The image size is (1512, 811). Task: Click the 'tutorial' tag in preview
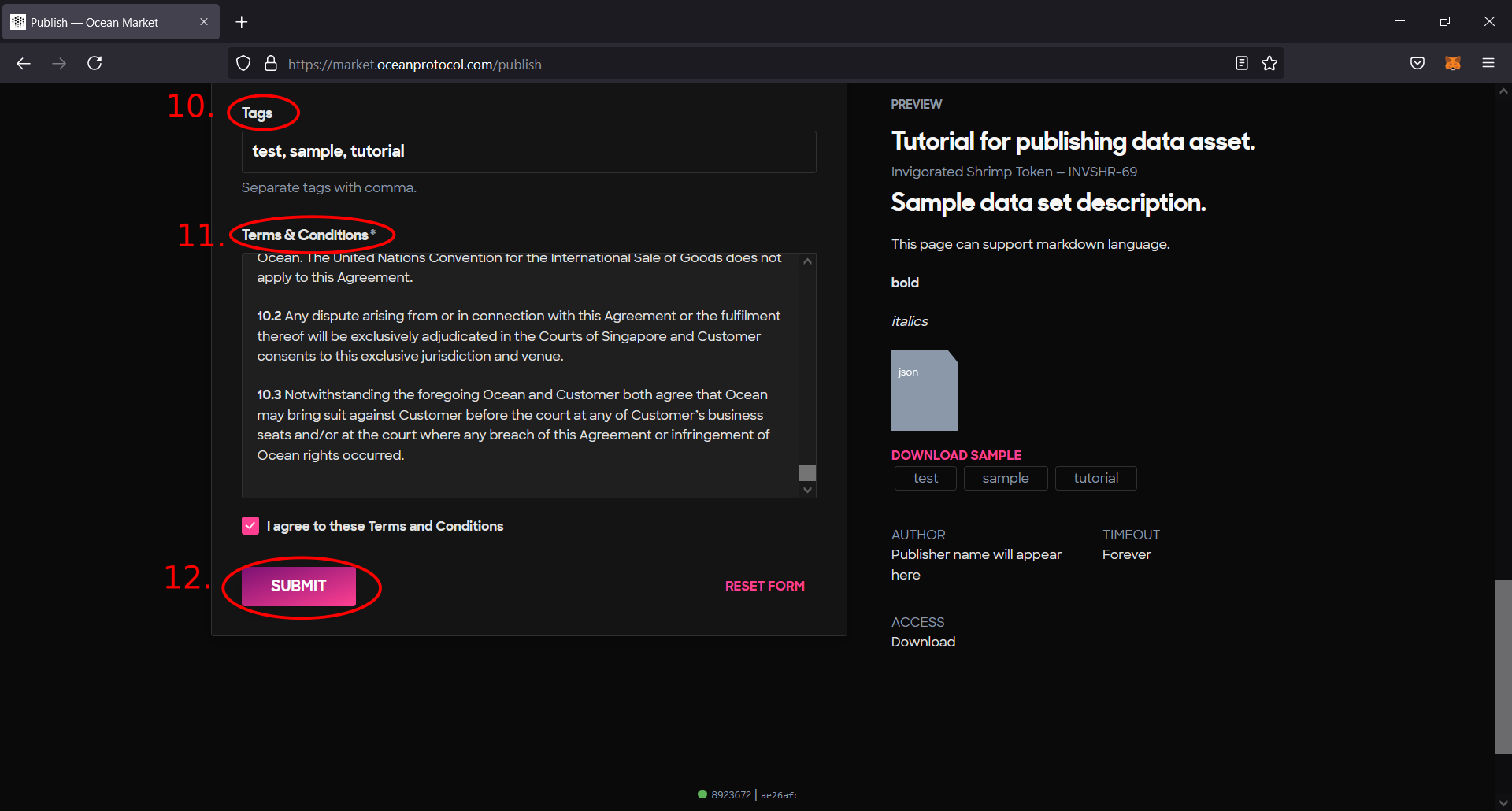[1095, 478]
